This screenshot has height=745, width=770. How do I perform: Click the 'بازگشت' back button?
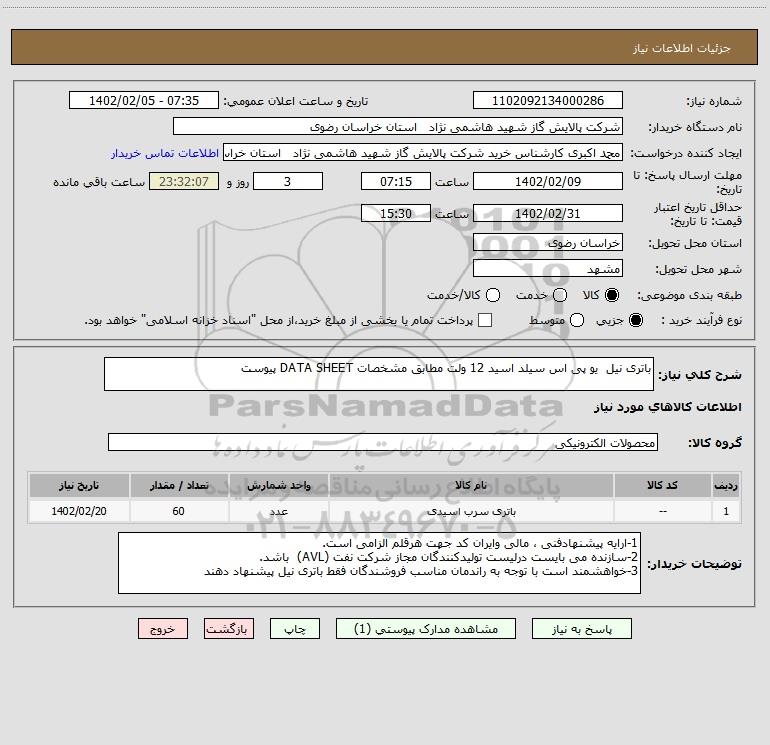pos(230,629)
